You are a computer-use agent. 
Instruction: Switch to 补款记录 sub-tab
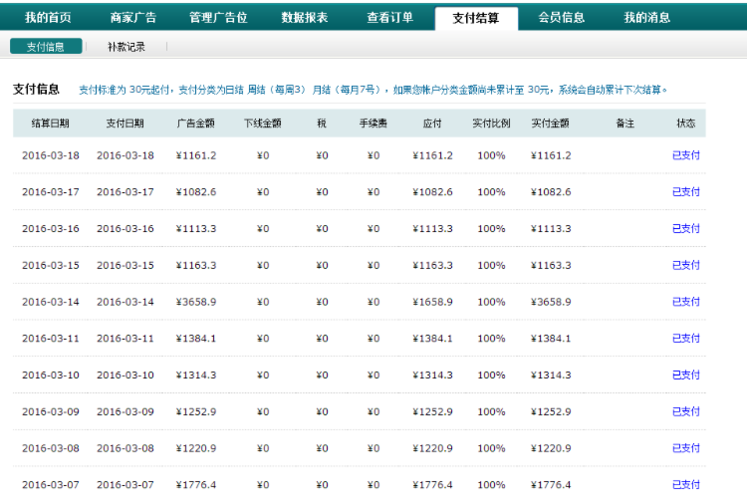coord(126,47)
